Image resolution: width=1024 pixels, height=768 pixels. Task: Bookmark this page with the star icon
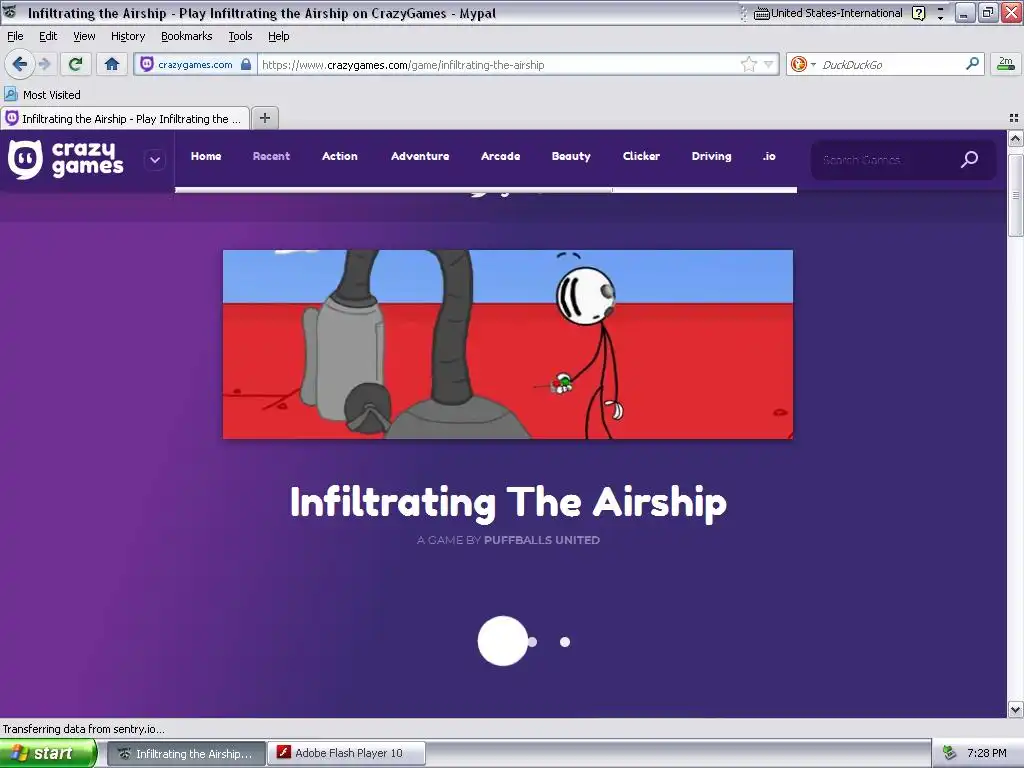(748, 64)
